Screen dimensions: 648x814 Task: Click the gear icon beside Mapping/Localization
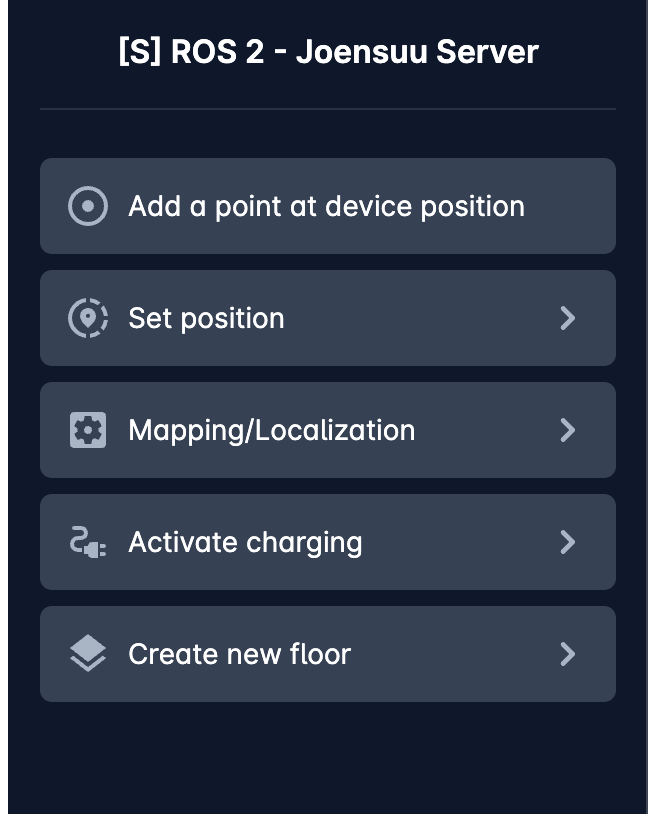(x=88, y=430)
